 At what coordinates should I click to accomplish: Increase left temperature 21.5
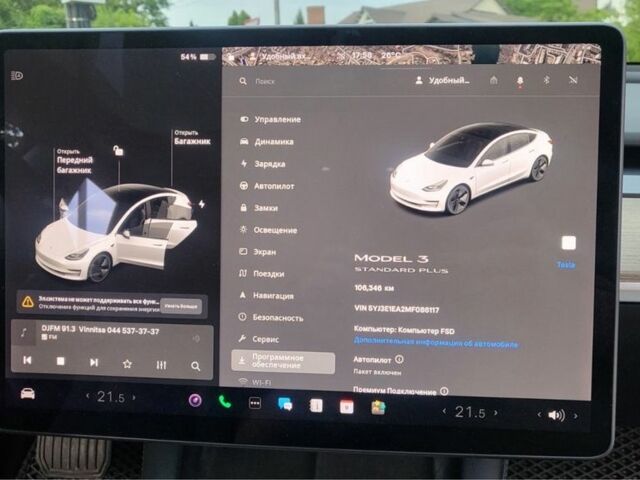click(134, 397)
